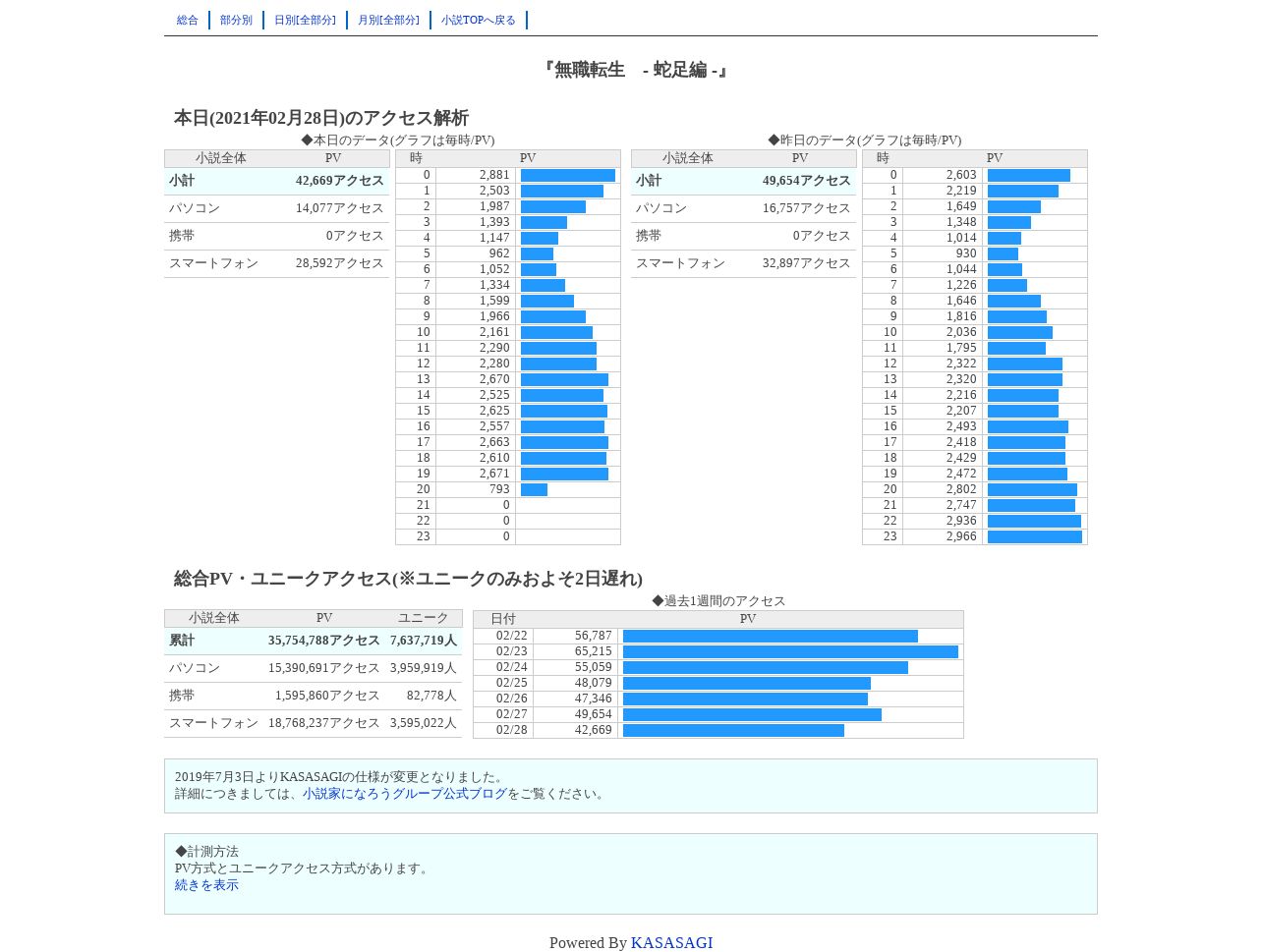Select 3,959,919人 unique PC value
Screen dimensions: 1262x952
(x=424, y=668)
